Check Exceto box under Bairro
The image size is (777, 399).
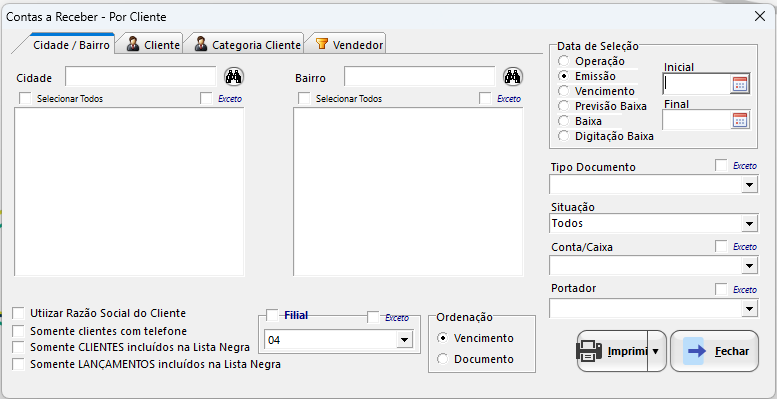485,98
